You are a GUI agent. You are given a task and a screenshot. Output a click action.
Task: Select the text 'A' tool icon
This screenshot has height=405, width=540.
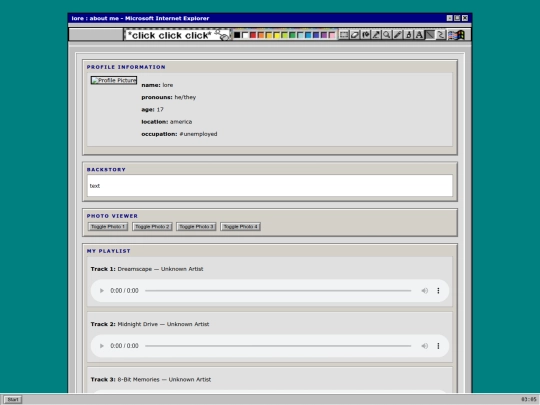point(419,35)
